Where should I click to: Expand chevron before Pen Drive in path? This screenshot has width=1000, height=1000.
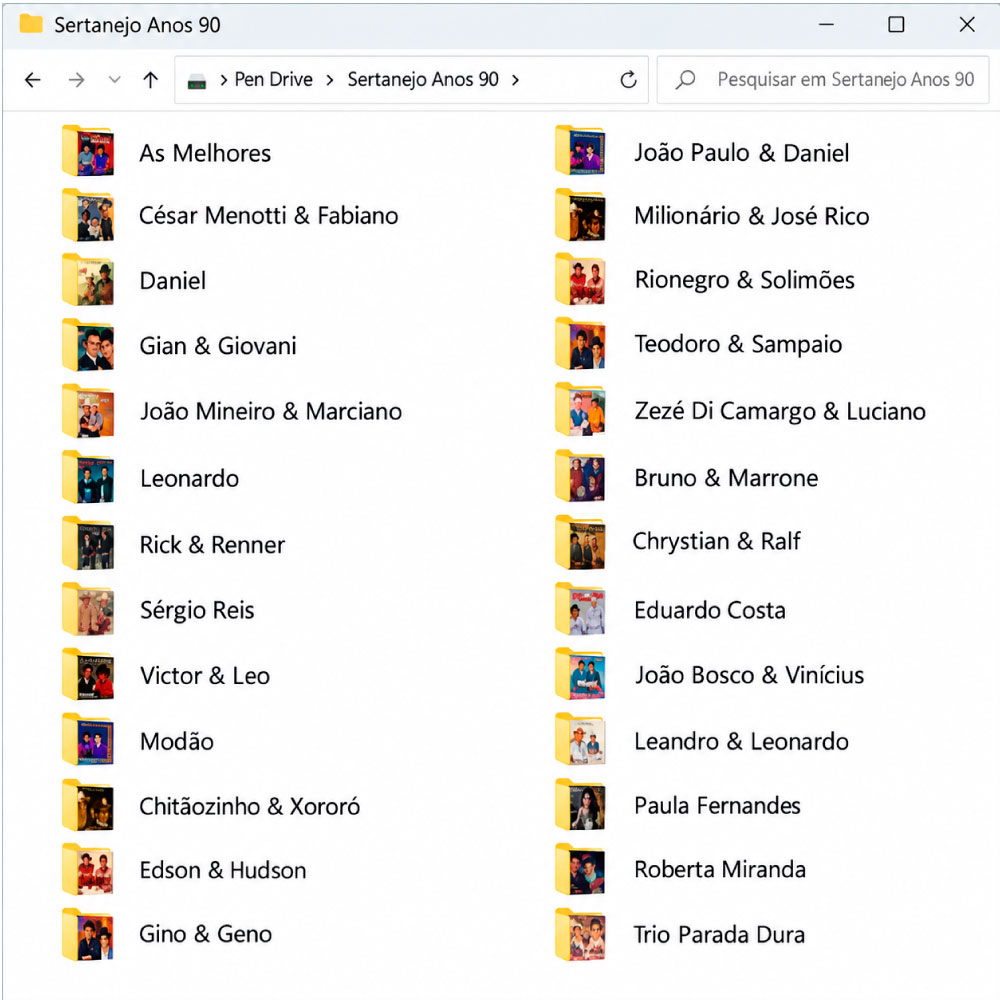pyautogui.click(x=224, y=80)
